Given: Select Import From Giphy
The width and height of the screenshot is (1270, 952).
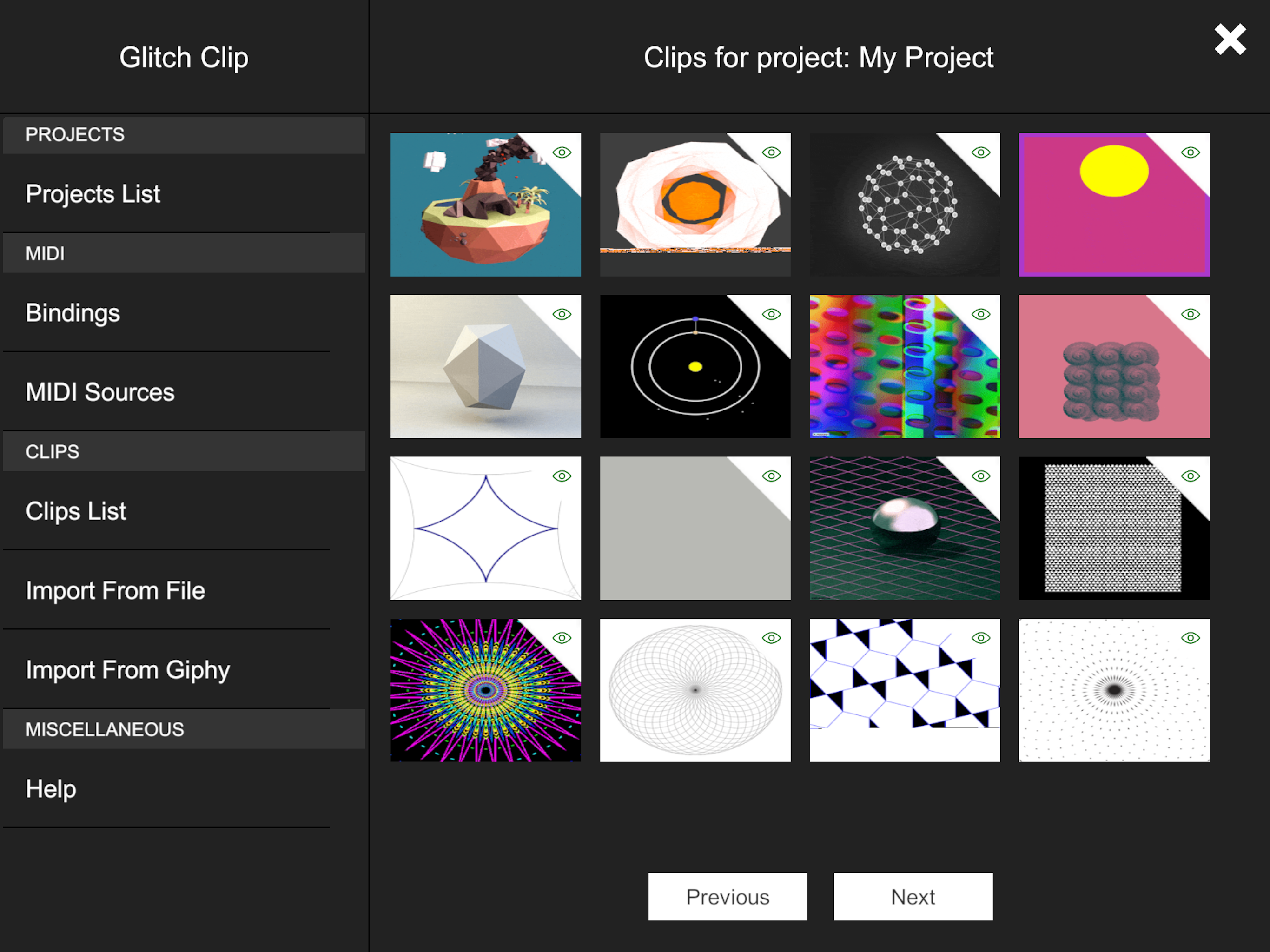Looking at the screenshot, I should tap(127, 670).
